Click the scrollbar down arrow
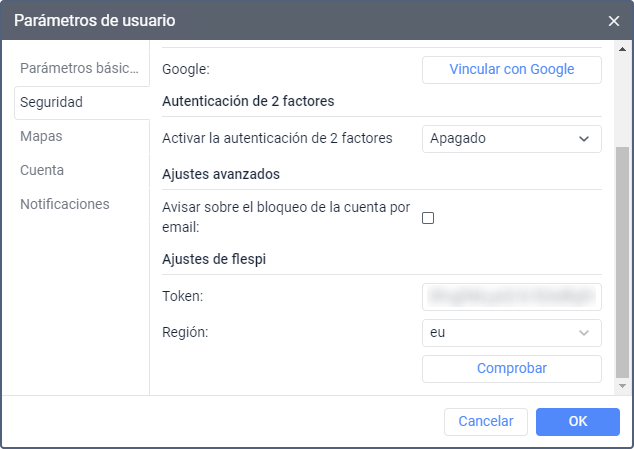The image size is (634, 449). [x=623, y=385]
